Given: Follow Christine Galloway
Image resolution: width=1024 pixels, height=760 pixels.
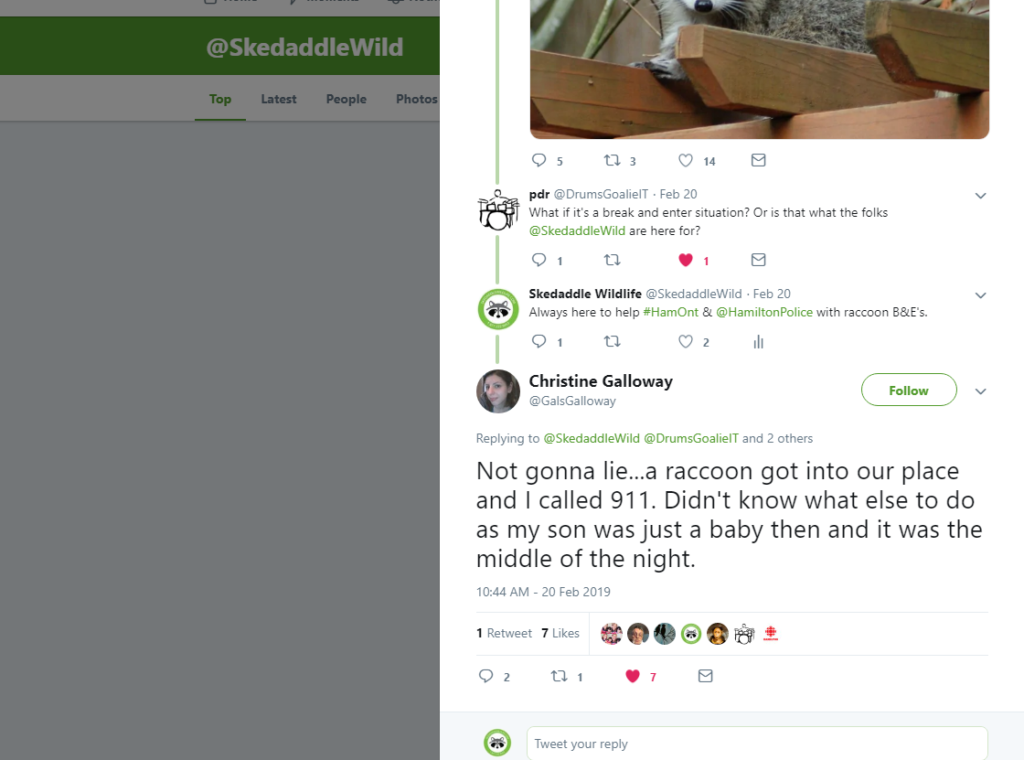Looking at the screenshot, I should coord(908,390).
